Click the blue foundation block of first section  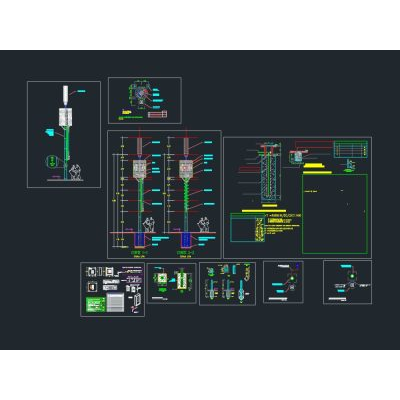[x=140, y=240]
